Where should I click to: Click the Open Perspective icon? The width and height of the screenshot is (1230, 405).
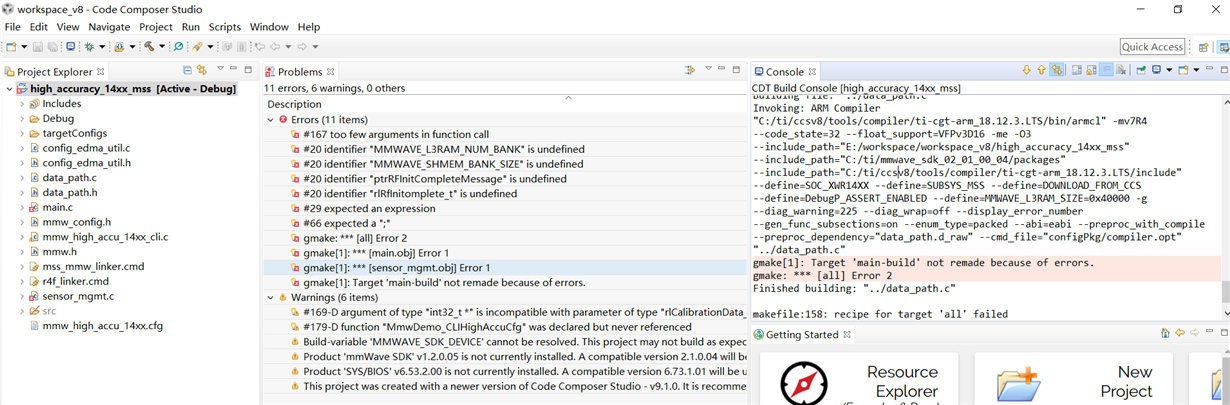(x=1203, y=46)
